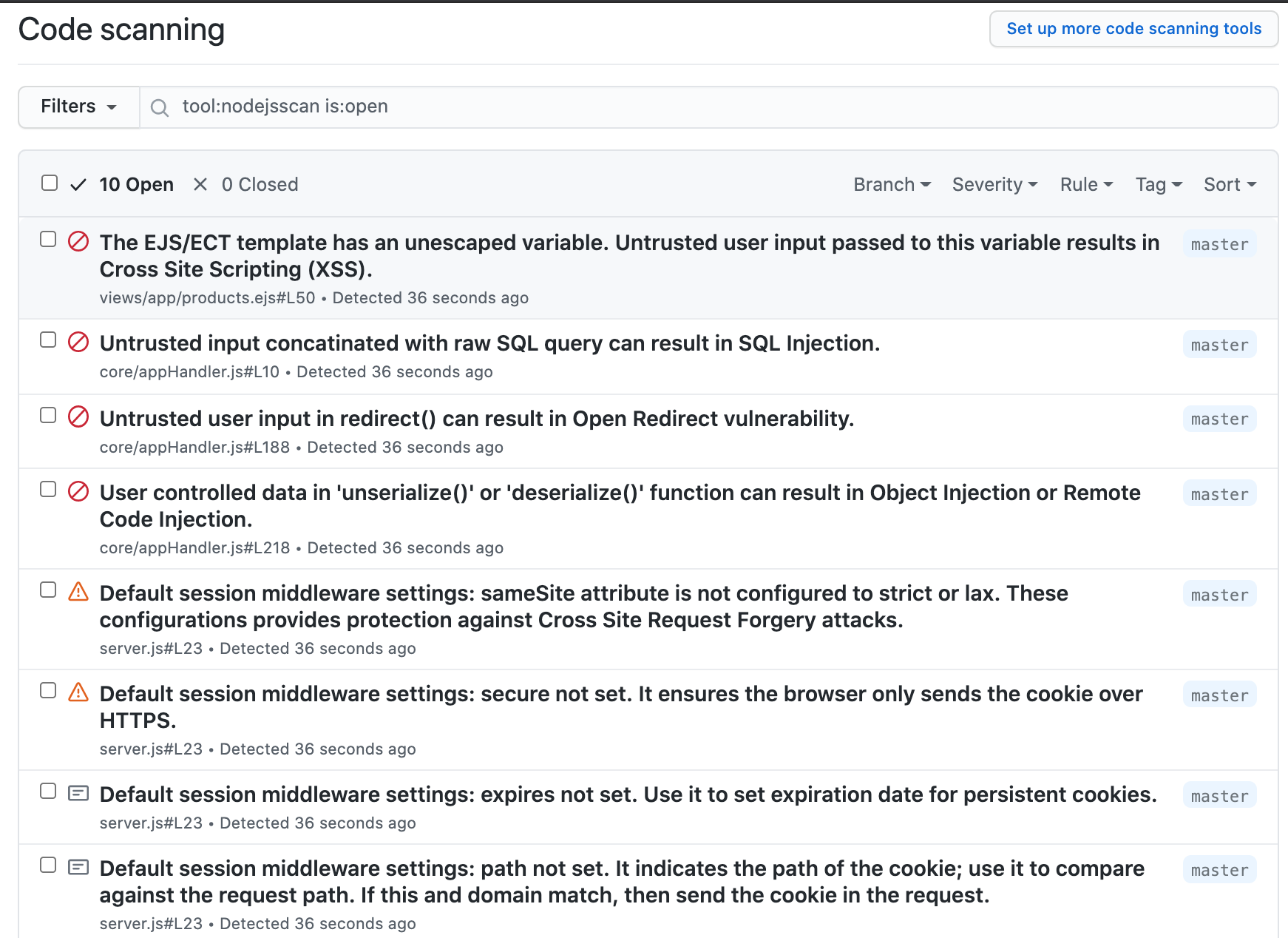This screenshot has width=1288, height=938.
Task: Click the search magnifier icon
Action: point(160,107)
